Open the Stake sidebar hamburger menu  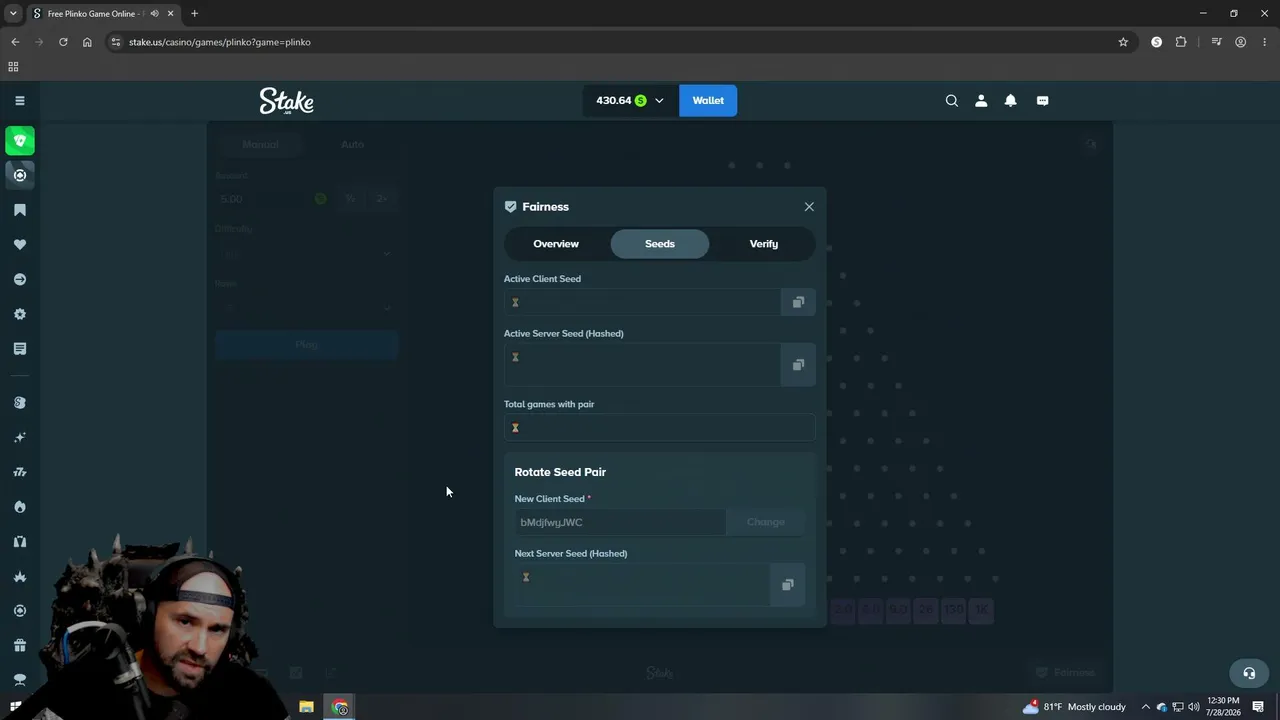[x=19, y=100]
